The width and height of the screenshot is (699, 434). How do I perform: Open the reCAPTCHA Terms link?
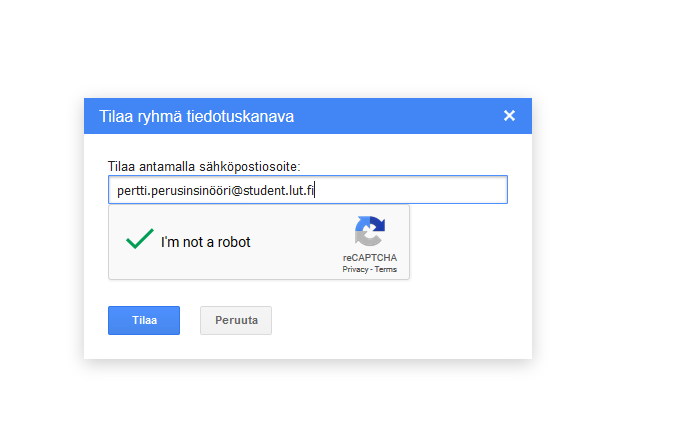tap(386, 269)
